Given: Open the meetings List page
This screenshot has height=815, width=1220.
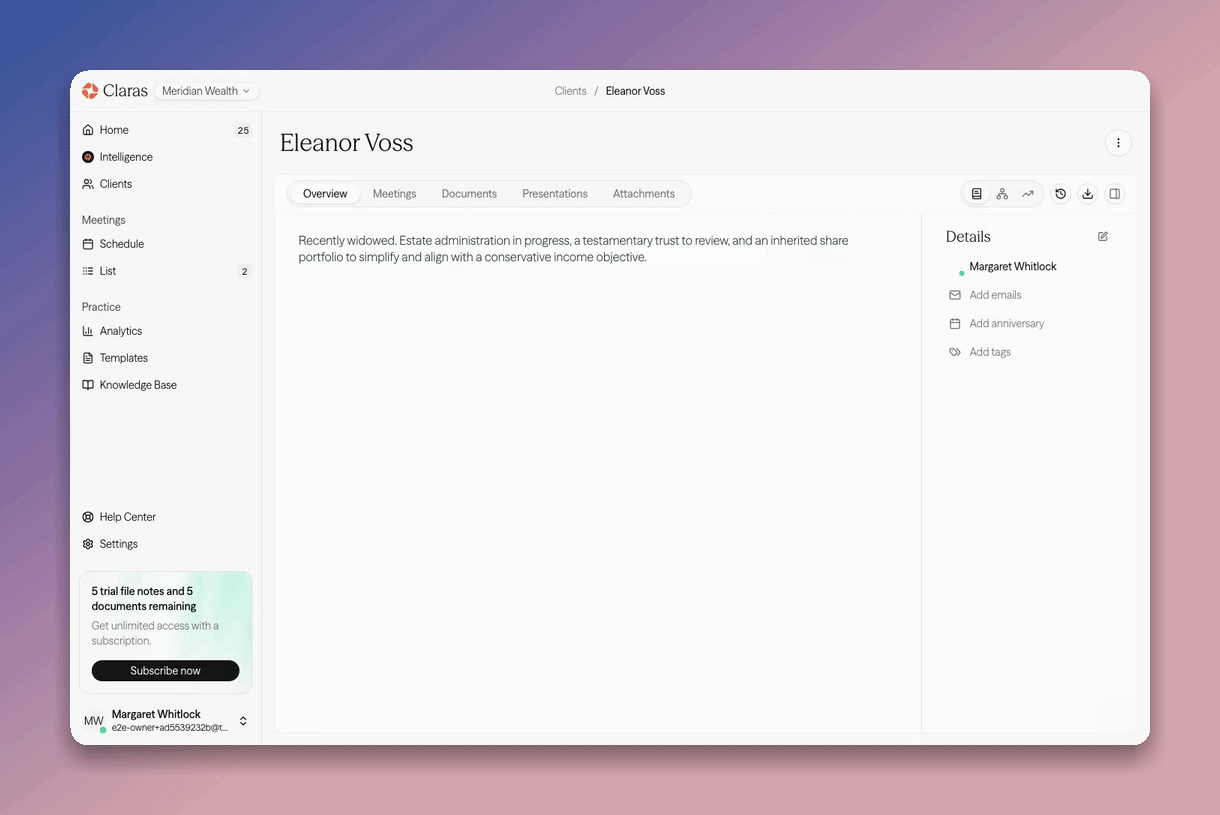Looking at the screenshot, I should pyautogui.click(x=166, y=271).
